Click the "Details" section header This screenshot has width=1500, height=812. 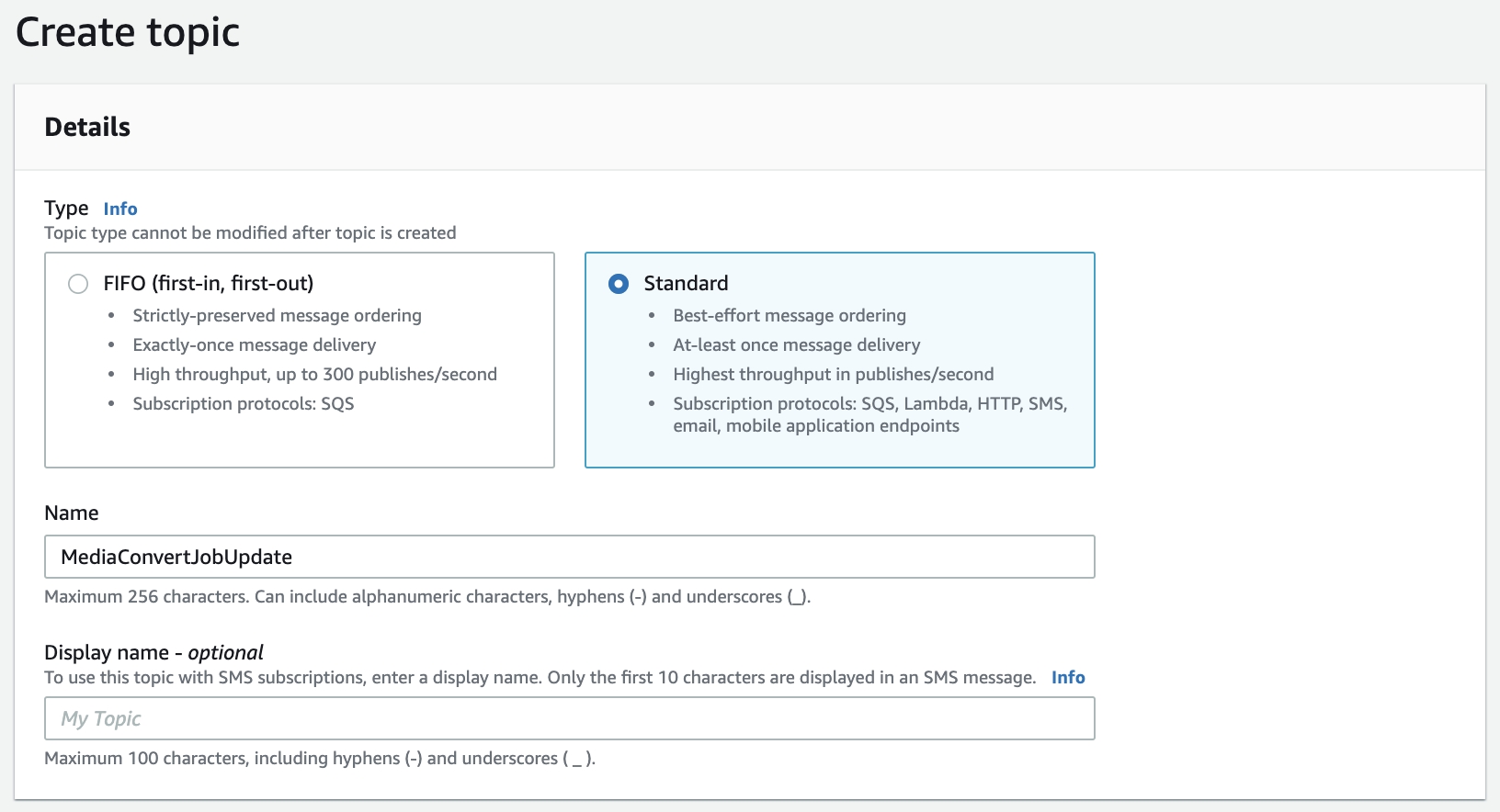(87, 127)
